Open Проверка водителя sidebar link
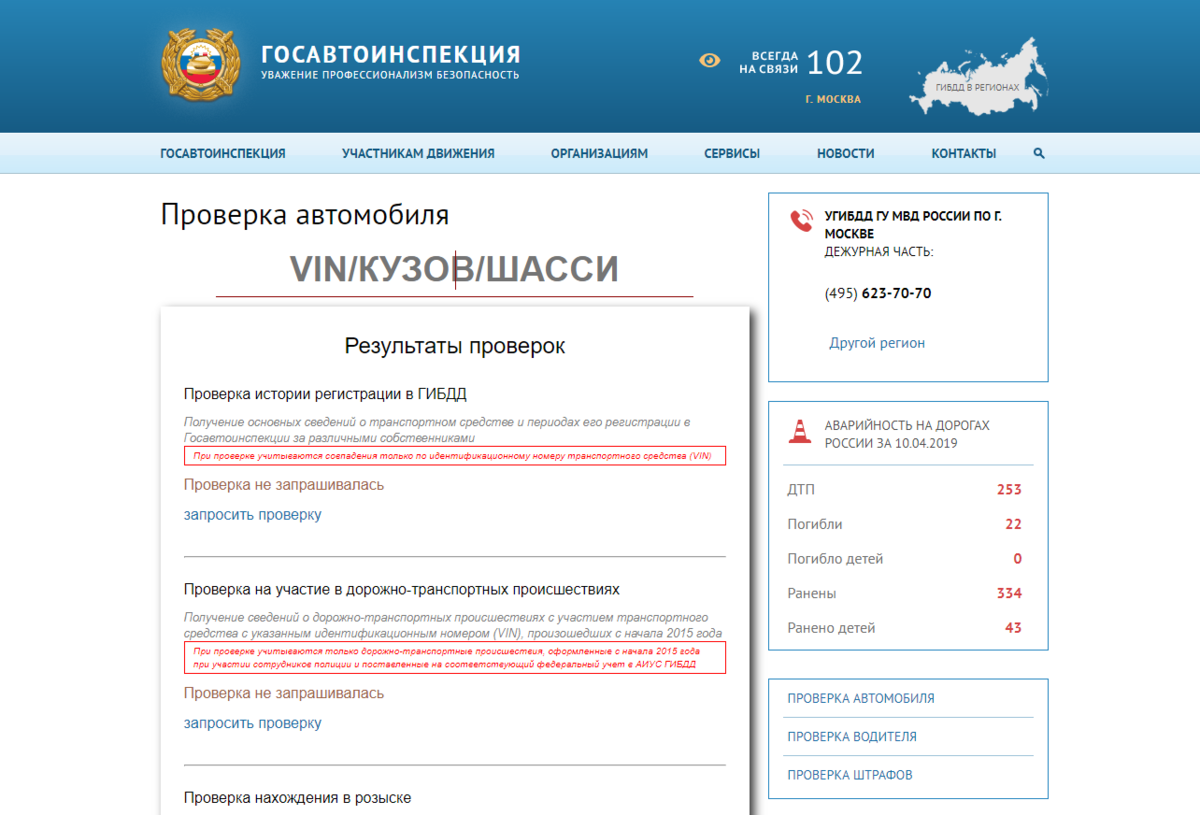The image size is (1200, 815). [851, 736]
